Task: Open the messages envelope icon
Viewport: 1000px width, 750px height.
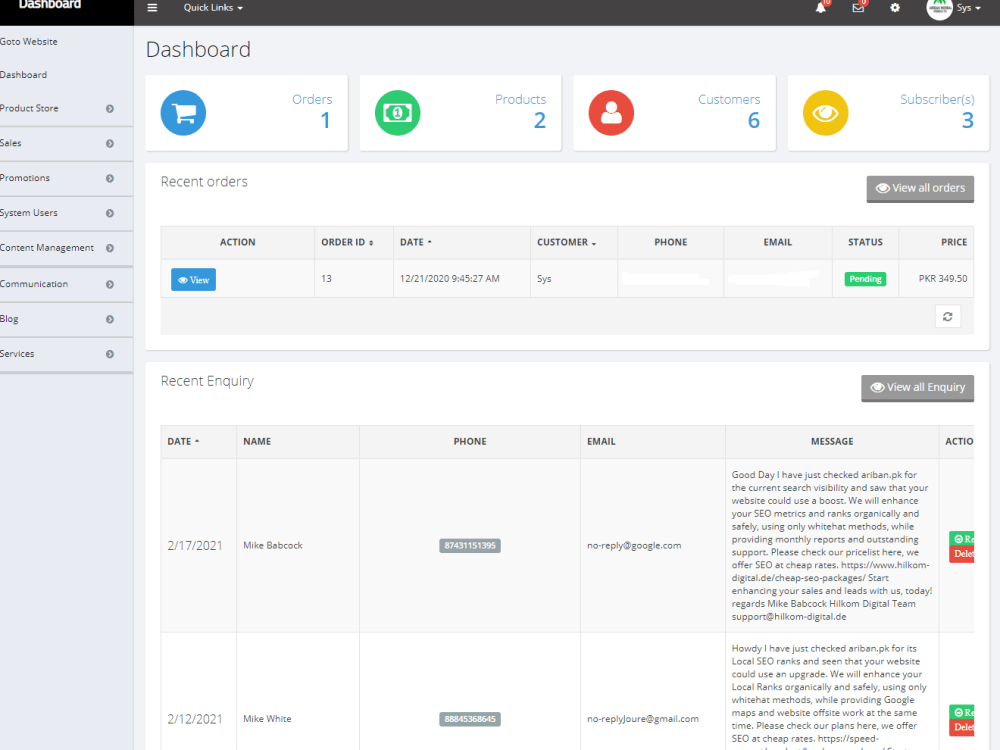Action: (857, 8)
